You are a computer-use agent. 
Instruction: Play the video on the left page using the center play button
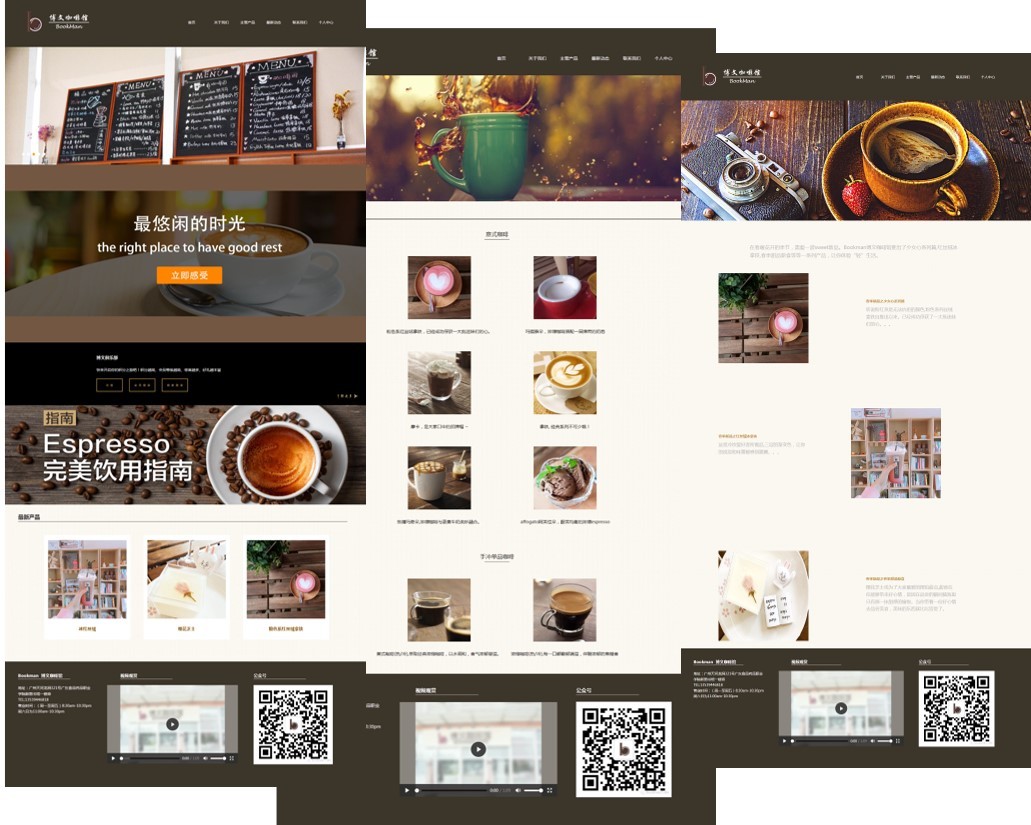[x=172, y=724]
